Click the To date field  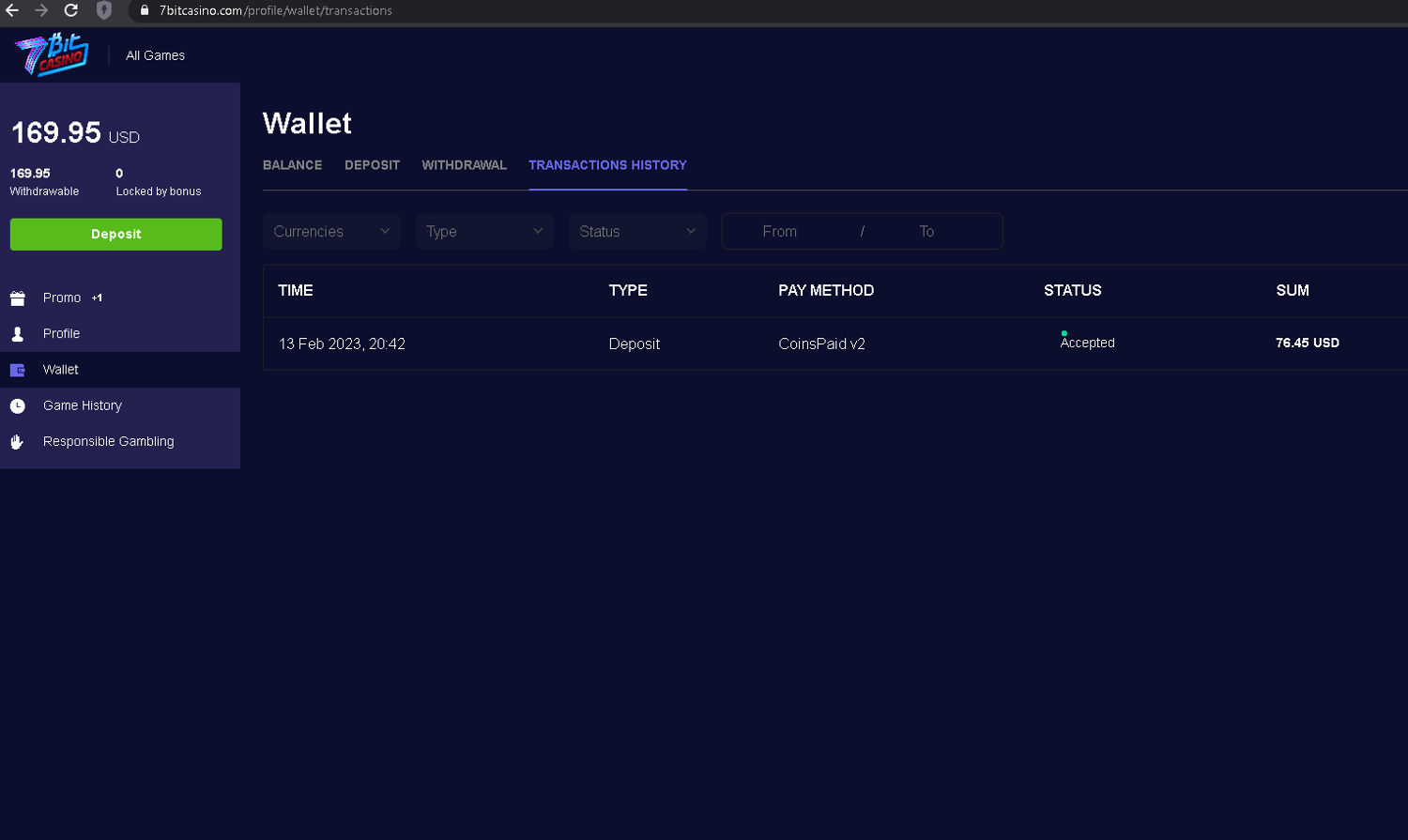(926, 232)
